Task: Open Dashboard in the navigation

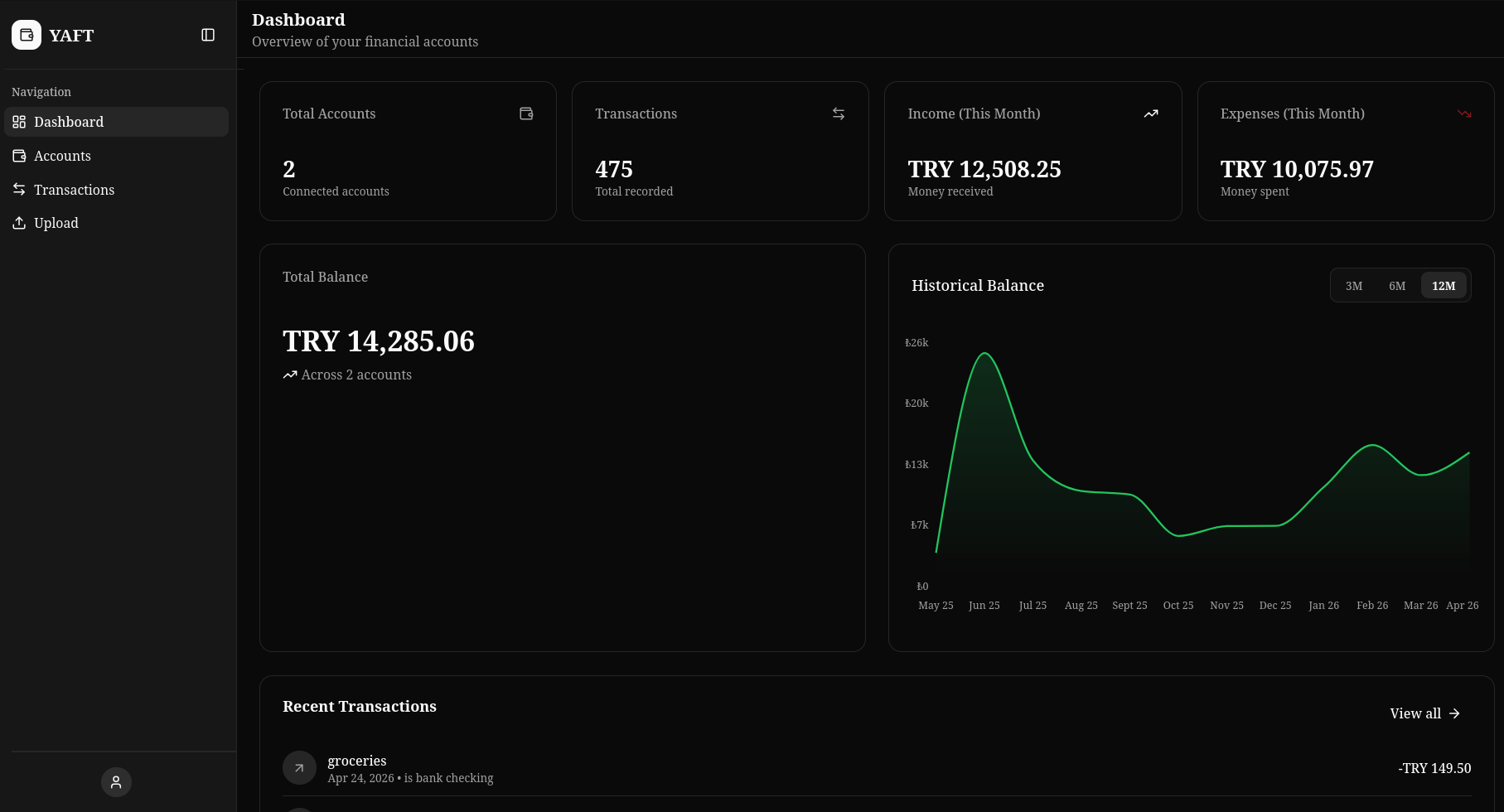Action: pyautogui.click(x=116, y=122)
